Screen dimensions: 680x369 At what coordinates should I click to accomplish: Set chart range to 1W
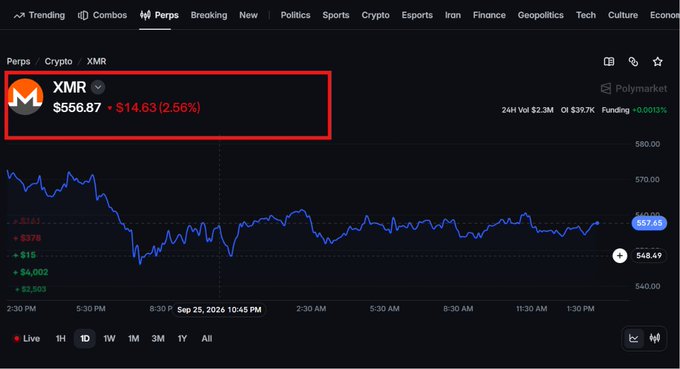coord(109,339)
